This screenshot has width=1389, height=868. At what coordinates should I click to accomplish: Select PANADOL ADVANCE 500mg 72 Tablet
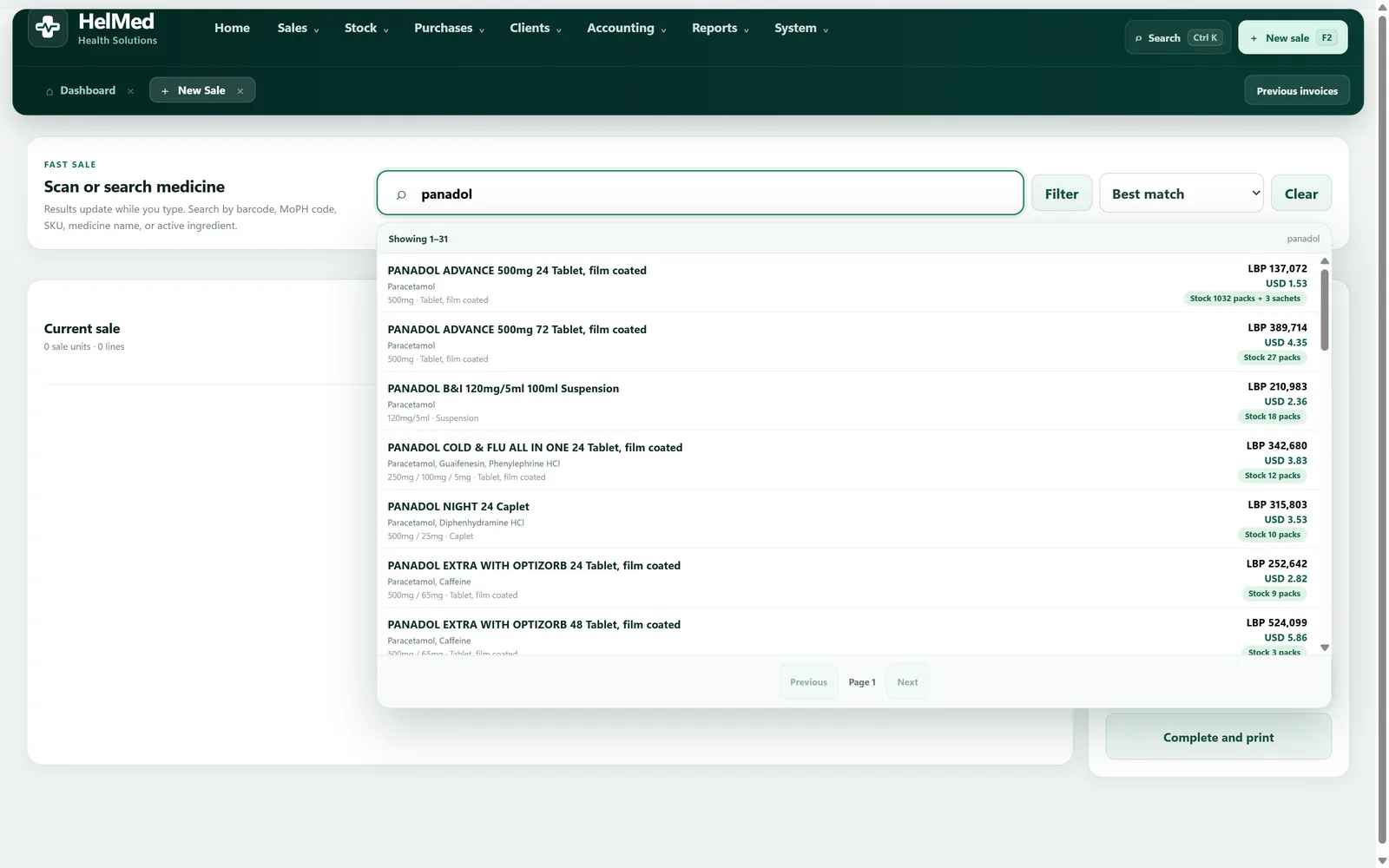click(x=847, y=342)
